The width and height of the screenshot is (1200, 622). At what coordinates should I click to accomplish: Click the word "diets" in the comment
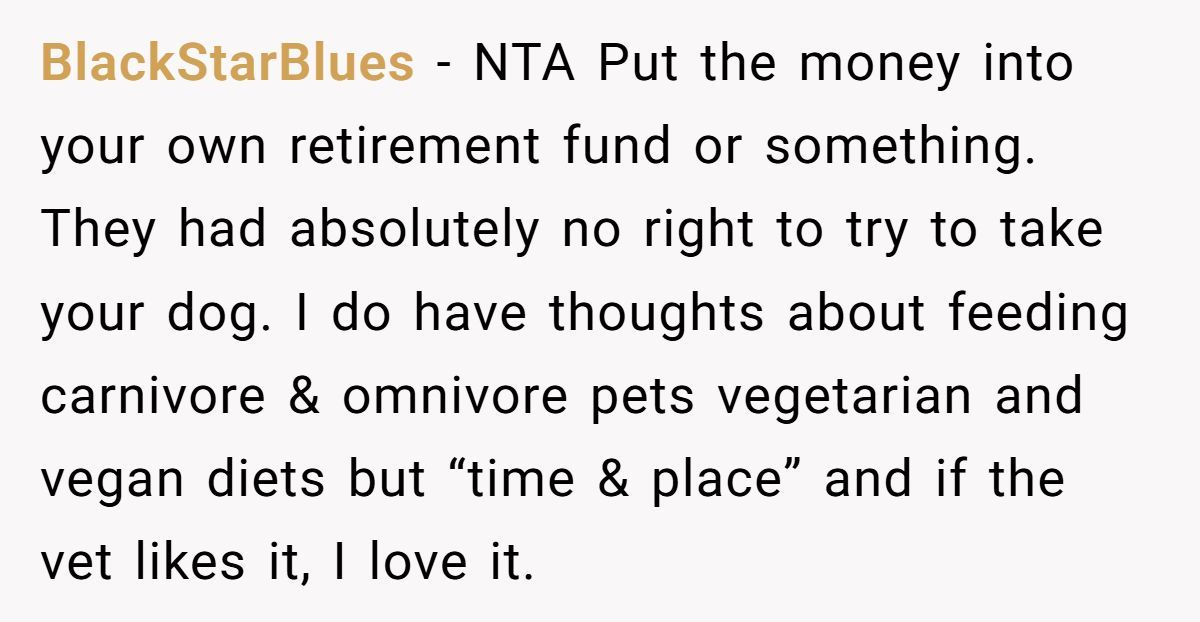point(266,480)
